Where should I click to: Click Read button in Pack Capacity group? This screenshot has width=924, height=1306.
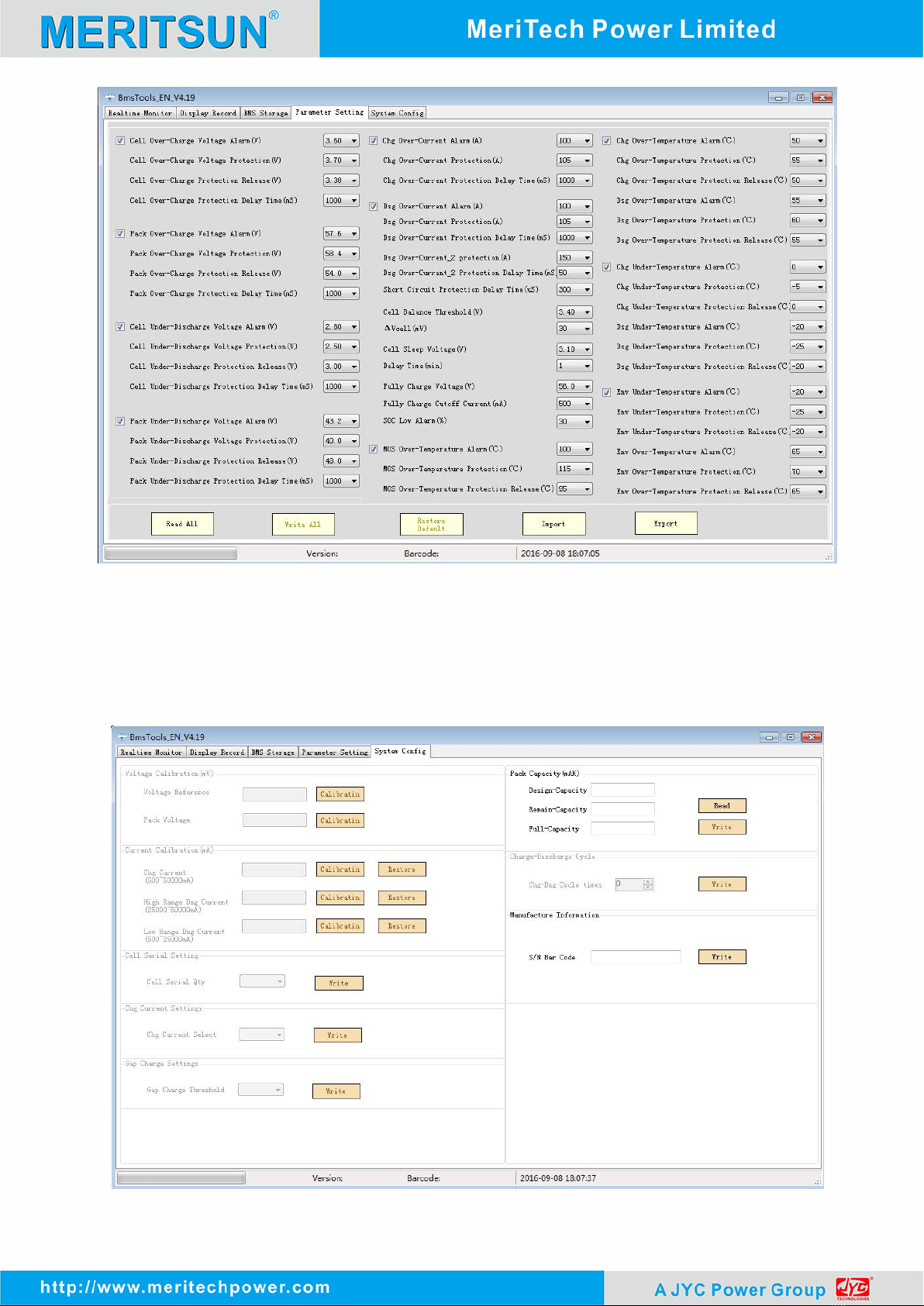[x=722, y=806]
